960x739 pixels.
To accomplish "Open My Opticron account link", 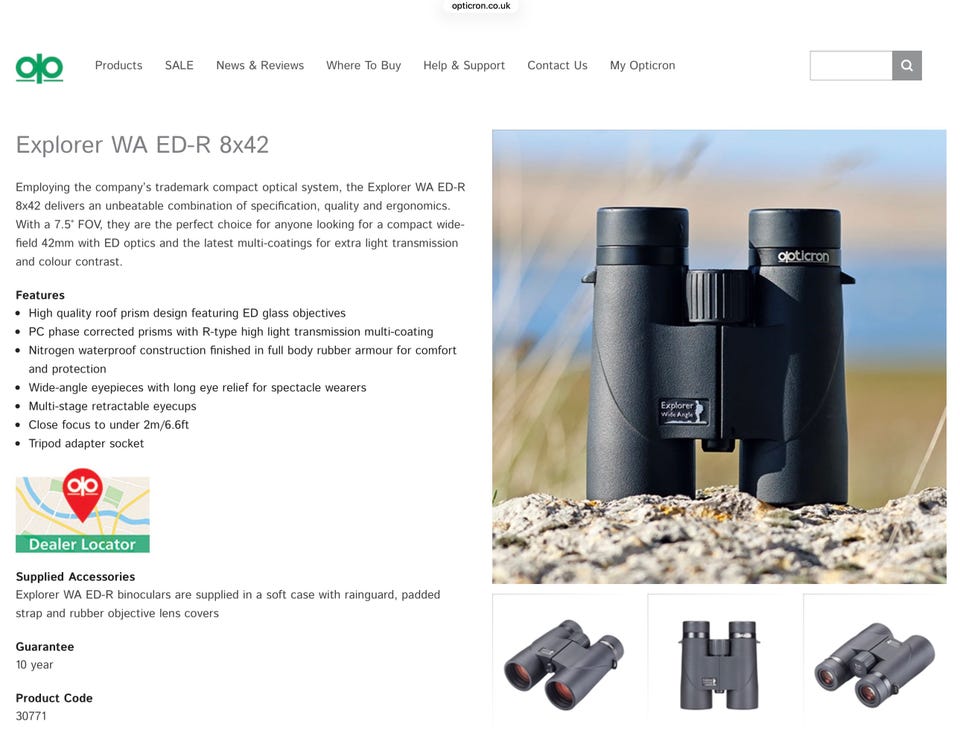I will click(x=642, y=66).
